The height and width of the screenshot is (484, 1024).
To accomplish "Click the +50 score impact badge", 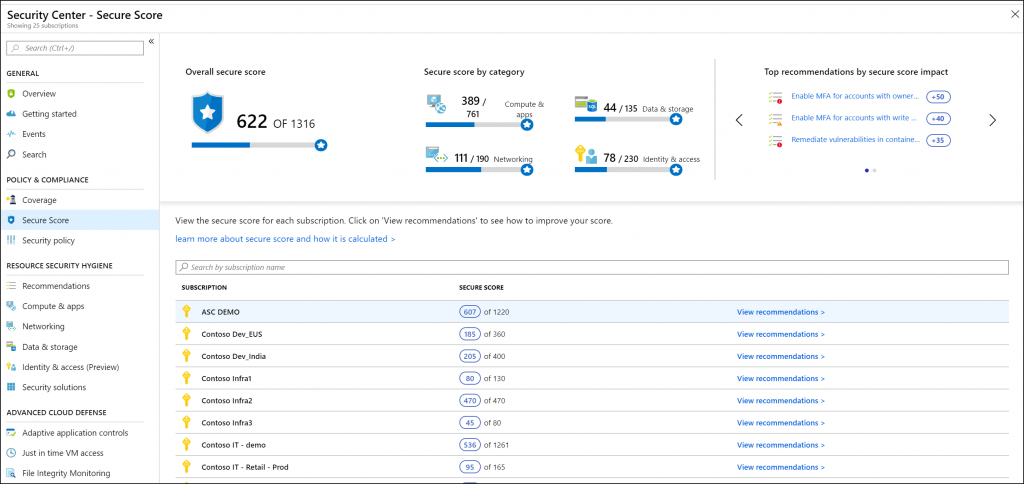I will click(938, 97).
